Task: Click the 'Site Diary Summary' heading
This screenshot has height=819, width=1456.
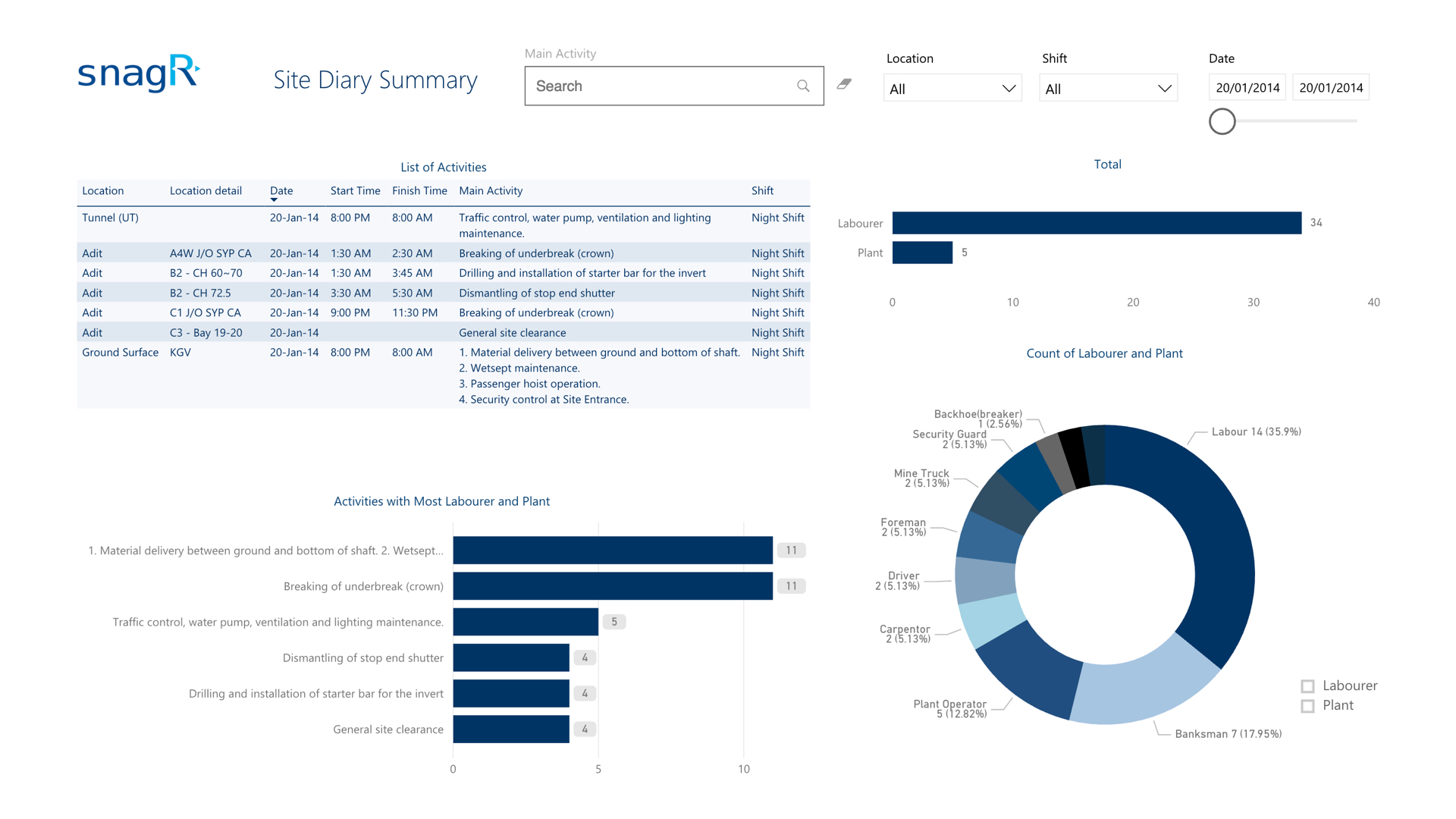Action: coord(375,80)
